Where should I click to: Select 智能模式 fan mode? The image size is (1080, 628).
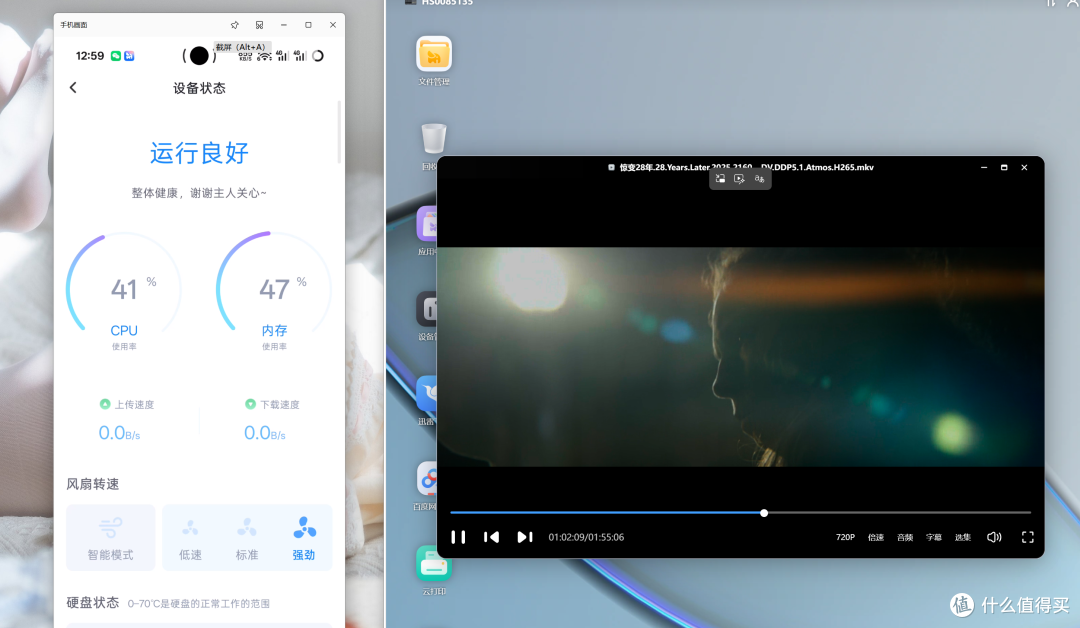coord(110,538)
